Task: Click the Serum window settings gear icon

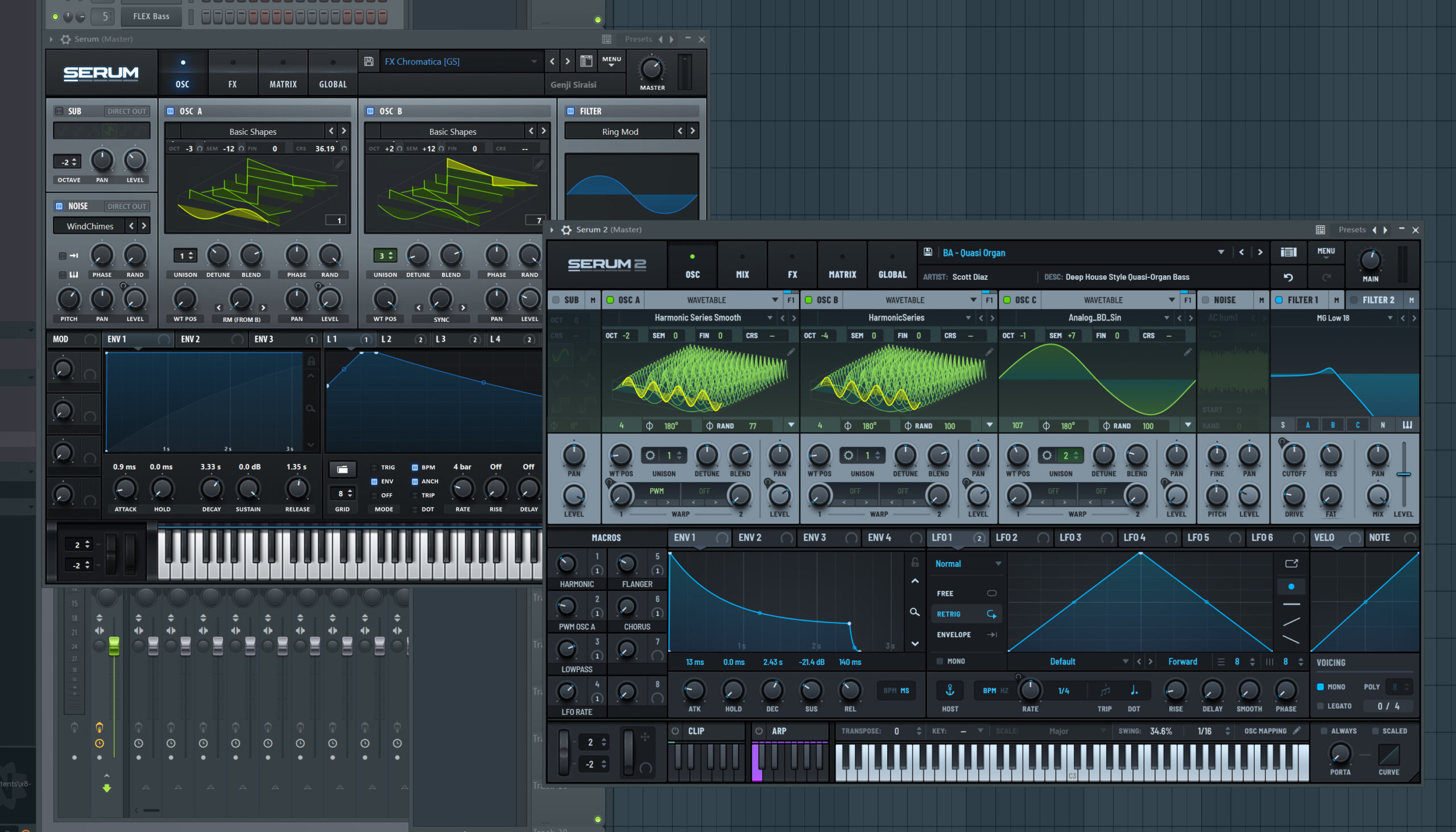Action: point(66,39)
